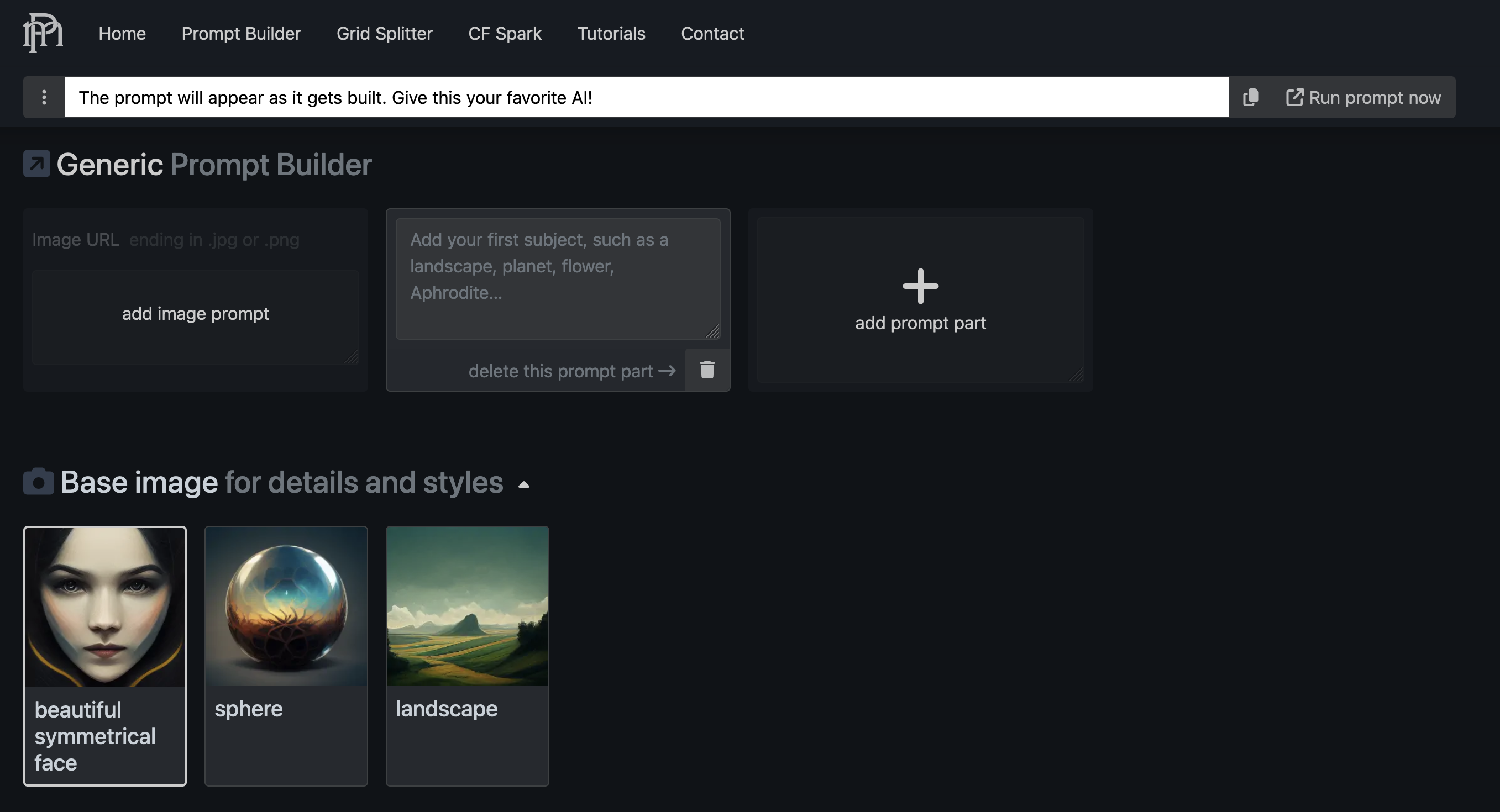Screen dimensions: 1500x812
Task: Click the plus icon to add prompt part
Action: pyautogui.click(x=920, y=286)
